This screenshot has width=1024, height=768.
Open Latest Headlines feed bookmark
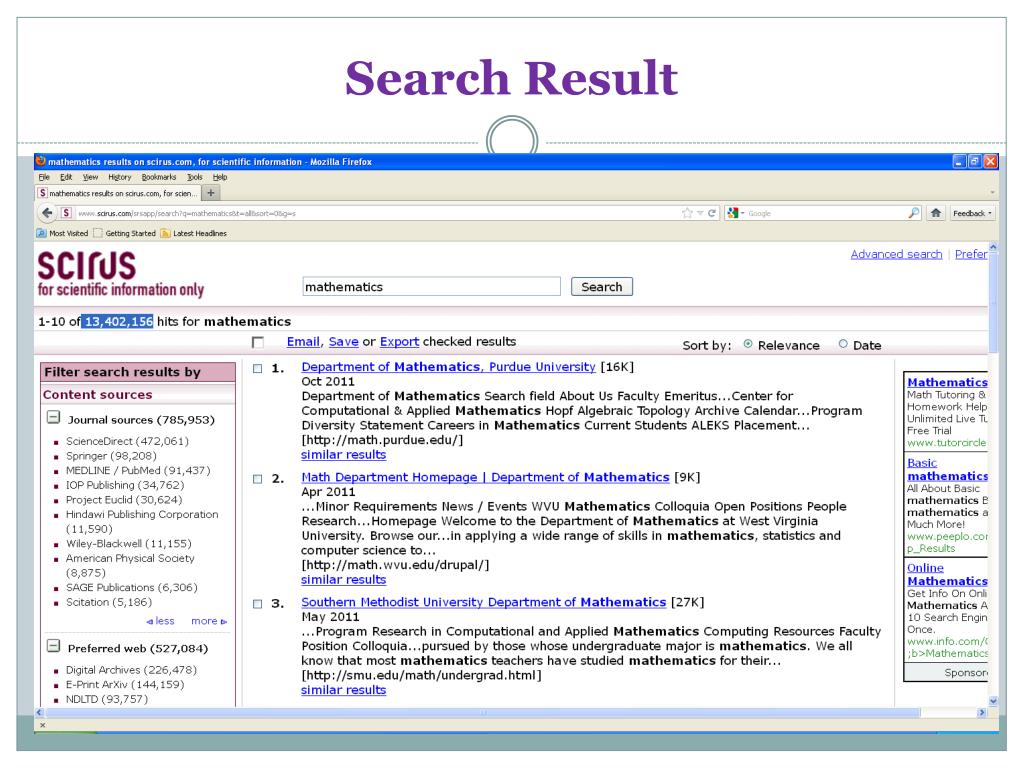(x=193, y=233)
